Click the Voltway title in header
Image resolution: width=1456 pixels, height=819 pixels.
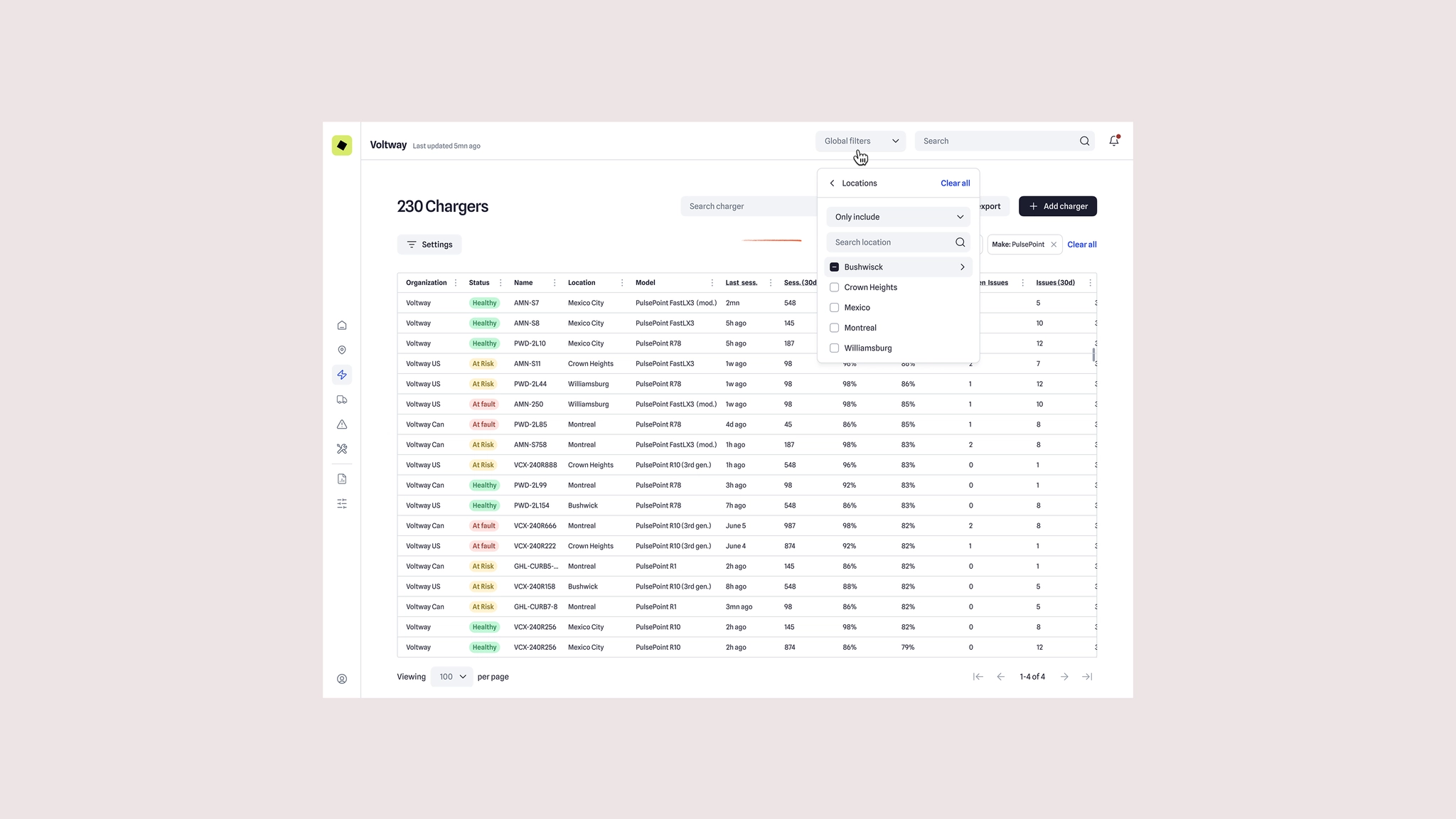388,145
